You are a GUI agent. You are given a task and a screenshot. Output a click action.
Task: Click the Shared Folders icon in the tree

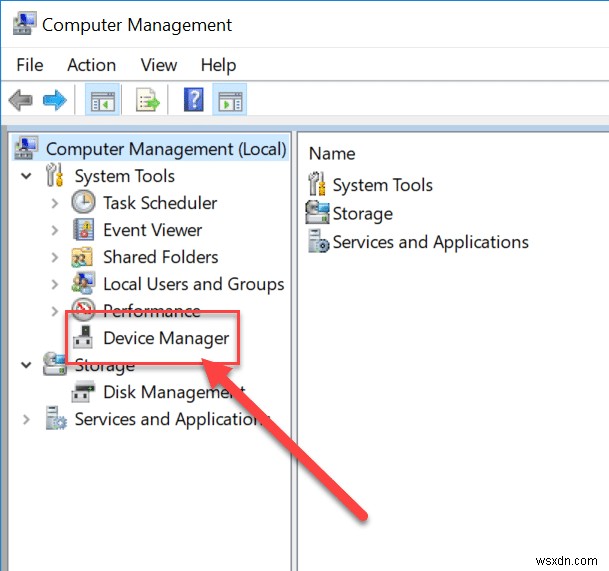tap(84, 257)
